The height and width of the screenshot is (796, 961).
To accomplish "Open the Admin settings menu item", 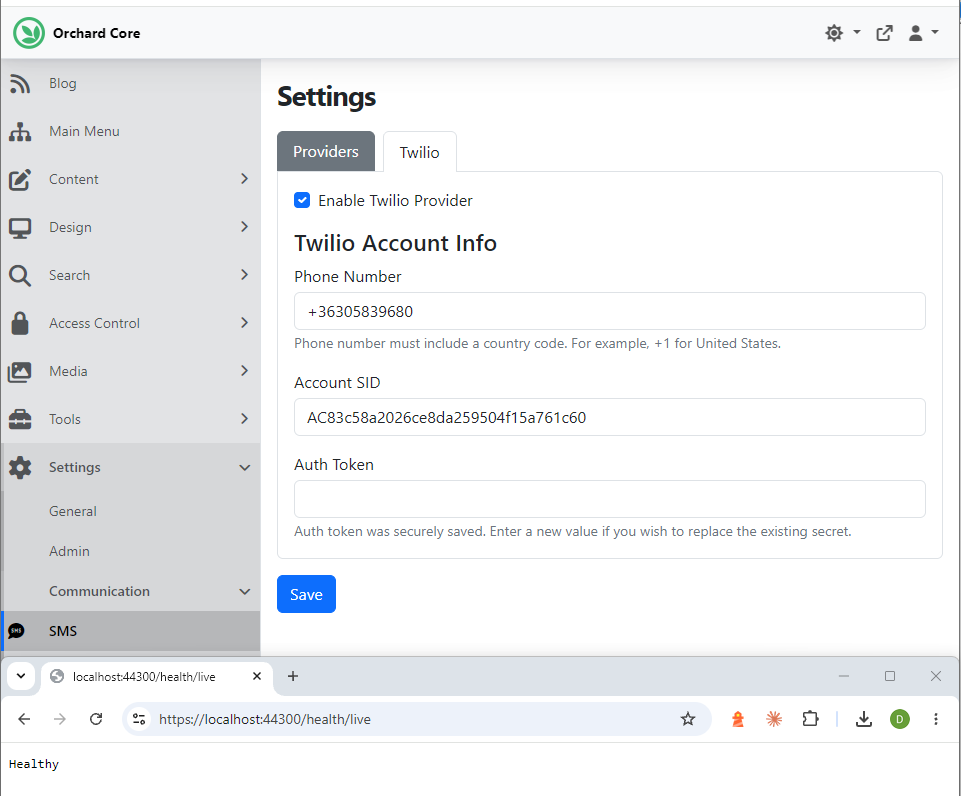I will (69, 551).
